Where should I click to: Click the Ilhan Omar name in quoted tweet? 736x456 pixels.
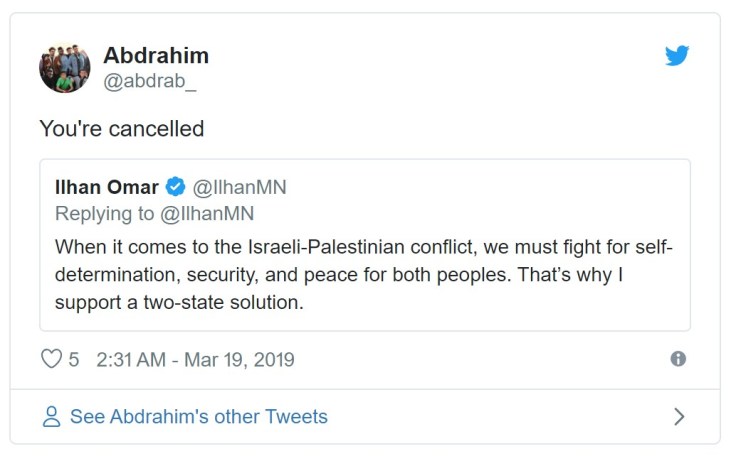point(106,186)
